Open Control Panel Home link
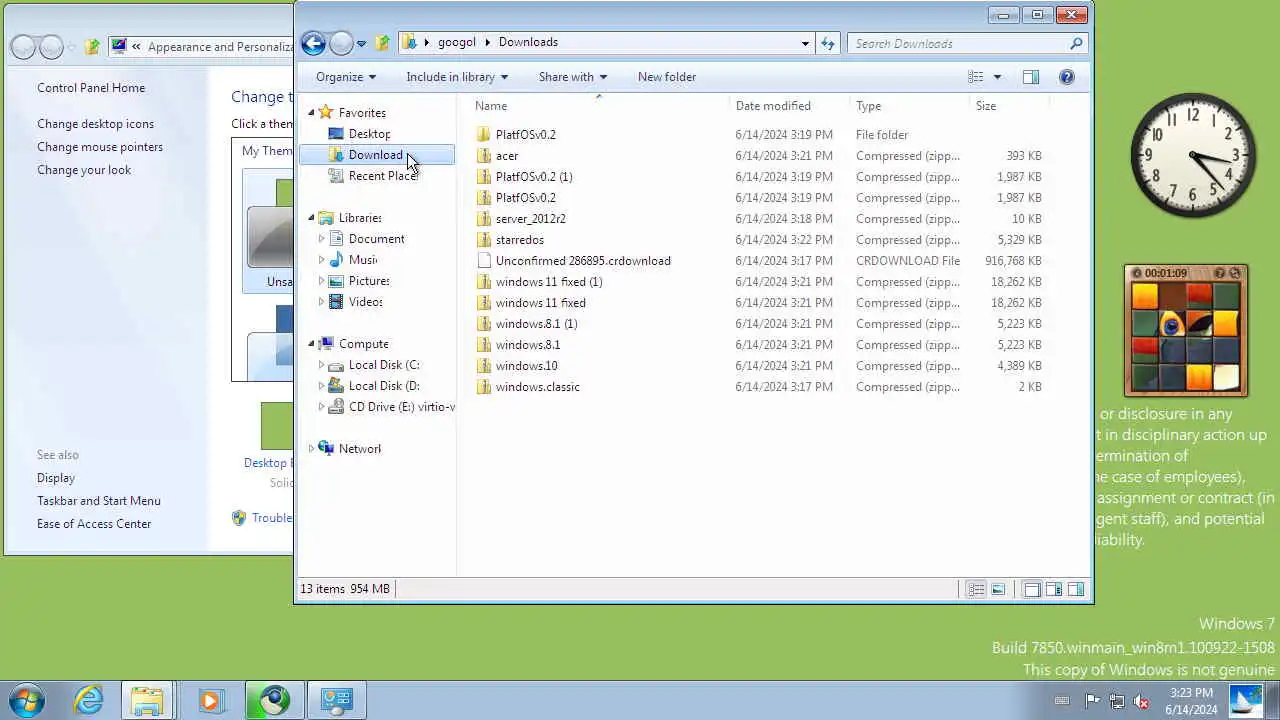Screen dimensions: 1280x720 point(91,88)
